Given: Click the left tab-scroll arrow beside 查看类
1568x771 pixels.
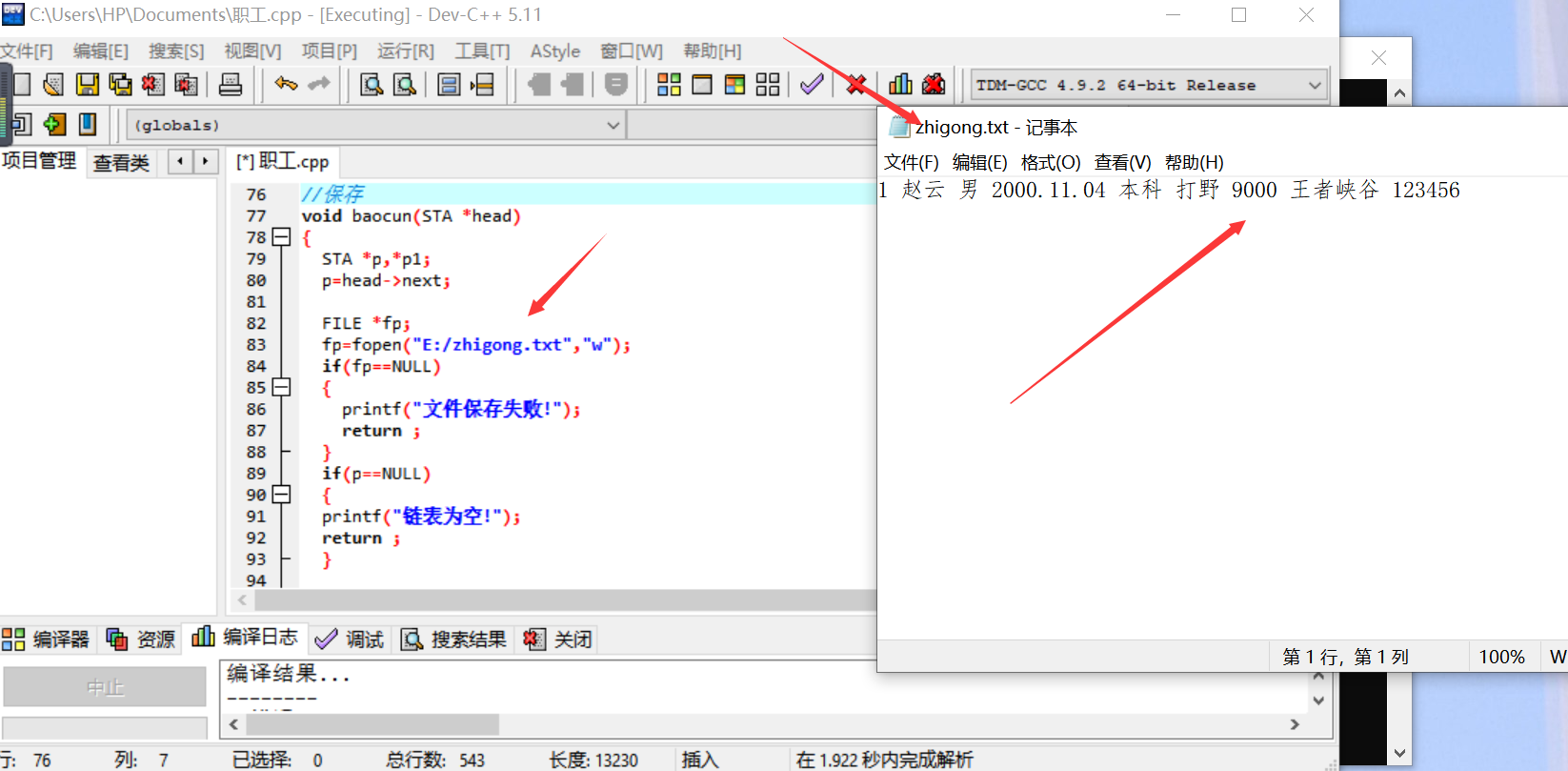Looking at the screenshot, I should click(180, 161).
